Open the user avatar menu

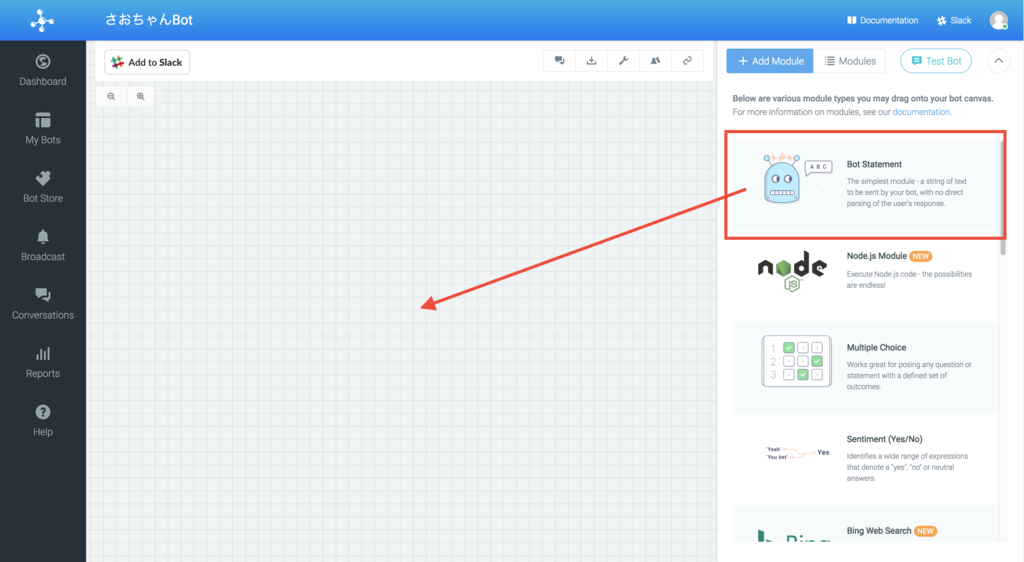pyautogui.click(x=999, y=20)
